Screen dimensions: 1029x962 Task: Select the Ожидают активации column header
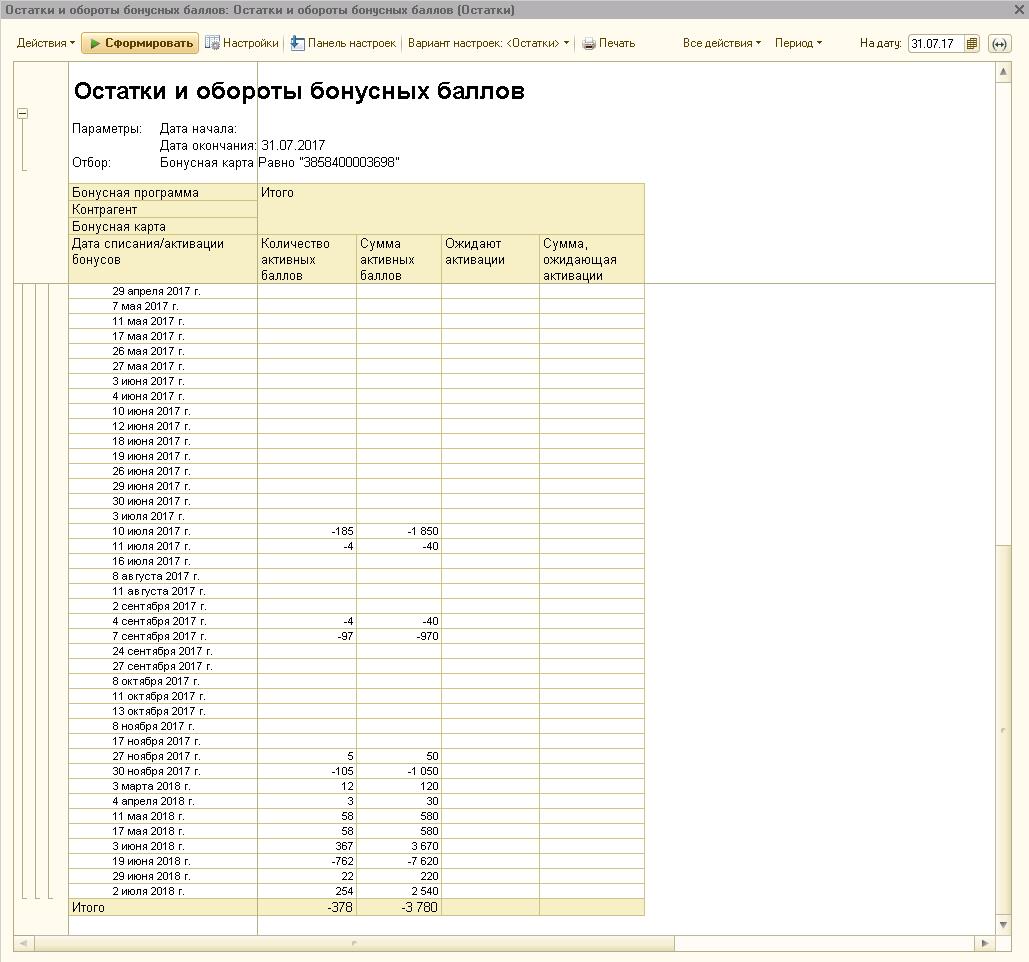pos(490,259)
